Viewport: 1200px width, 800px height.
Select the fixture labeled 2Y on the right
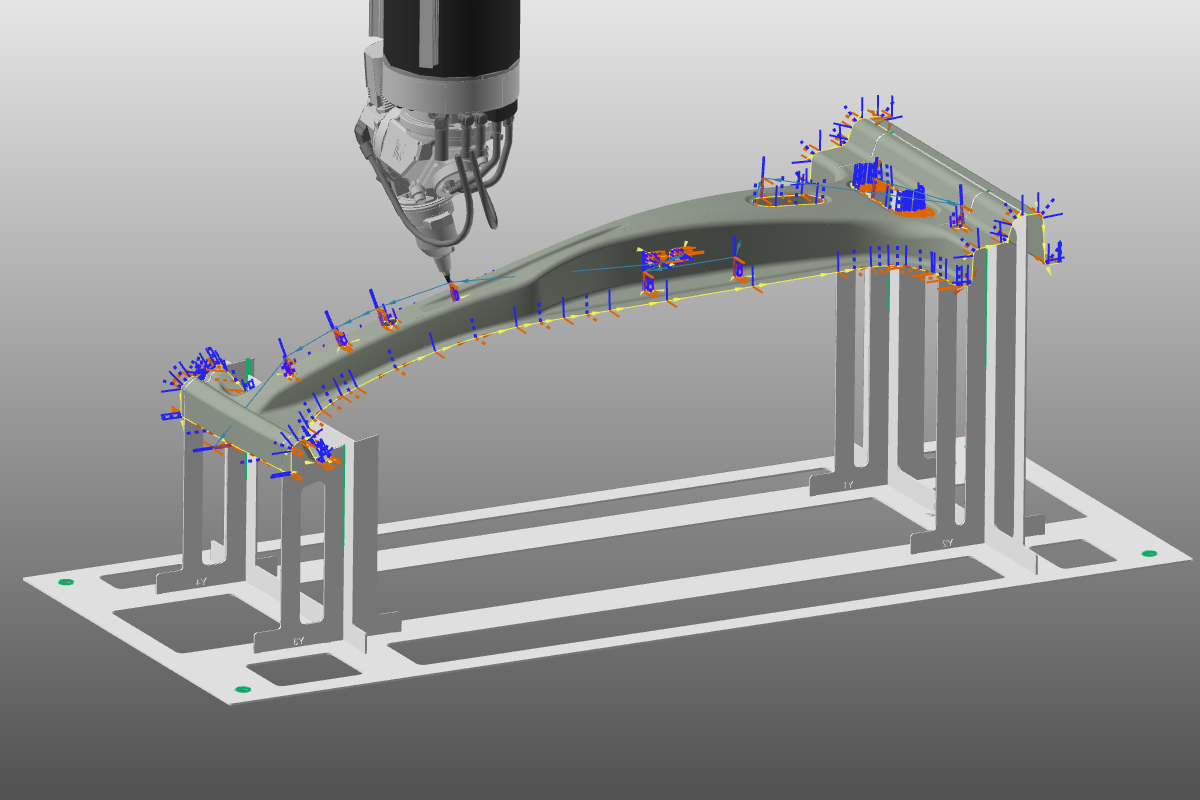coord(947,543)
